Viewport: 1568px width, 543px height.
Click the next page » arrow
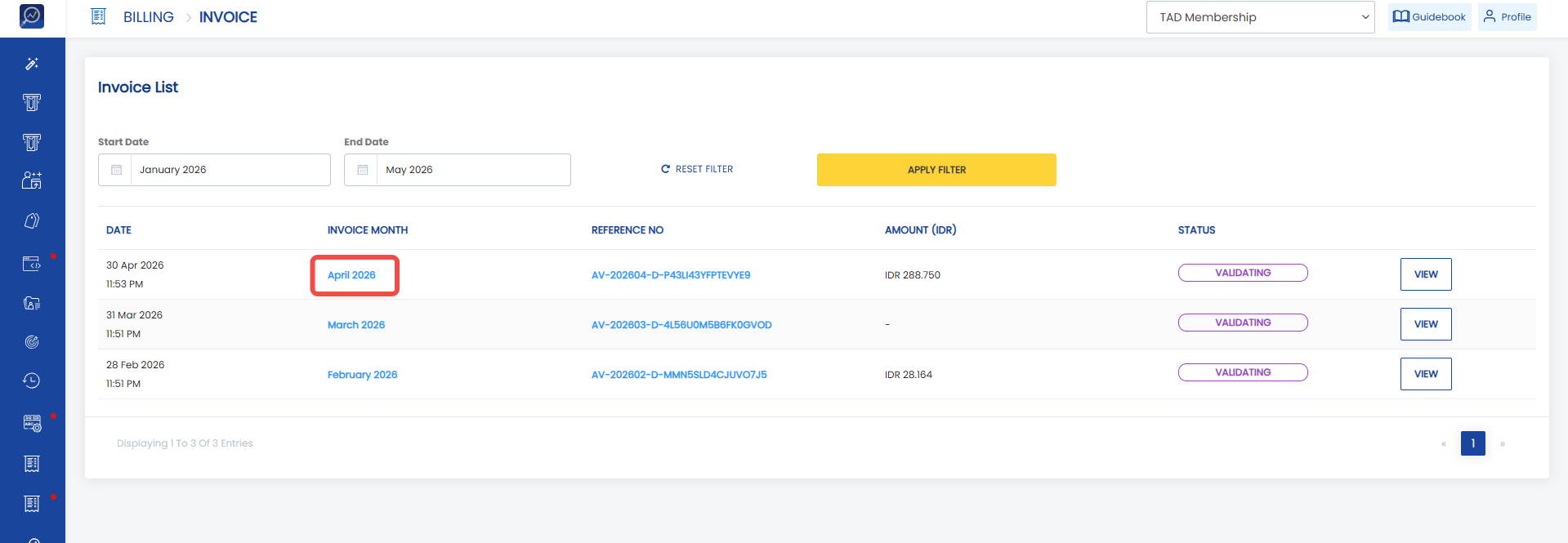1503,444
